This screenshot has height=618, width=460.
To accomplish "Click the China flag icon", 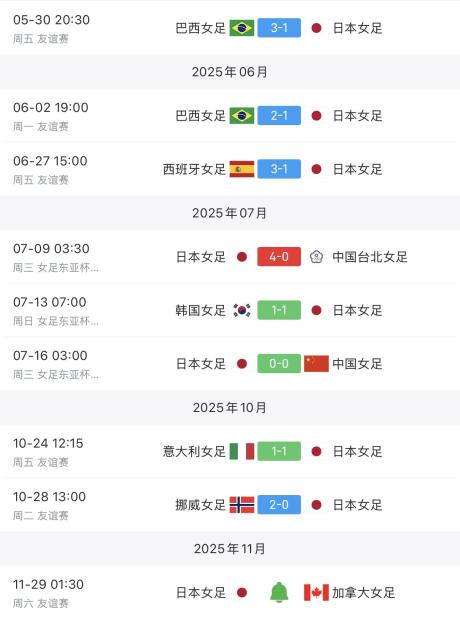I will point(316,363).
